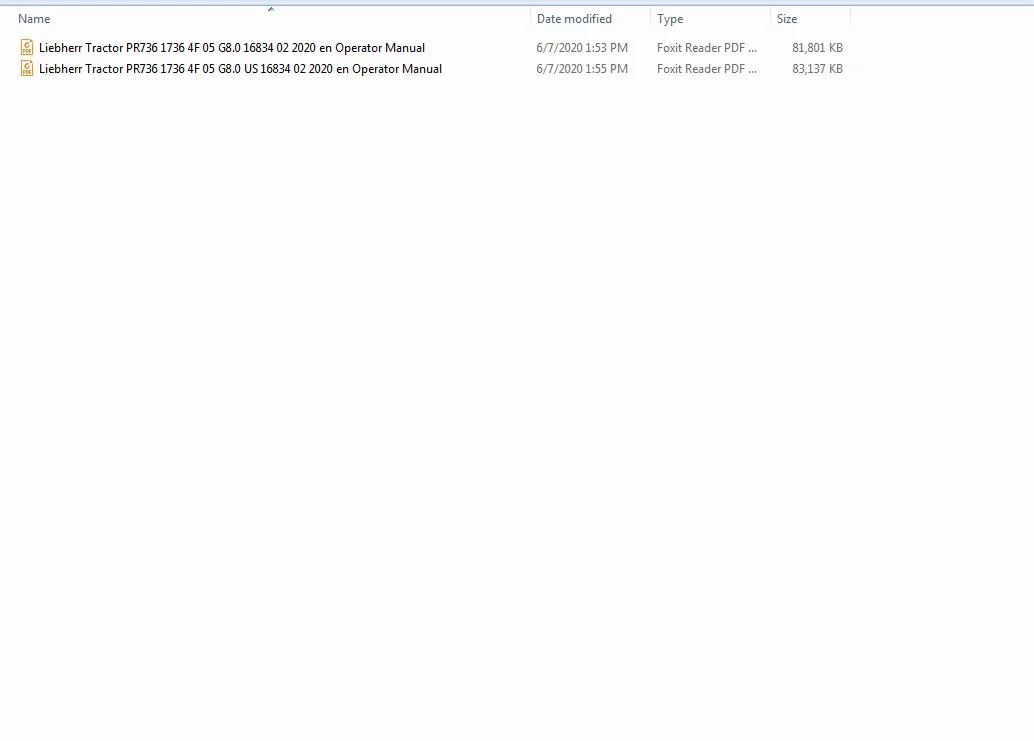This screenshot has height=741, width=1034.
Task: Sort by the Name column header
Action: [34, 19]
